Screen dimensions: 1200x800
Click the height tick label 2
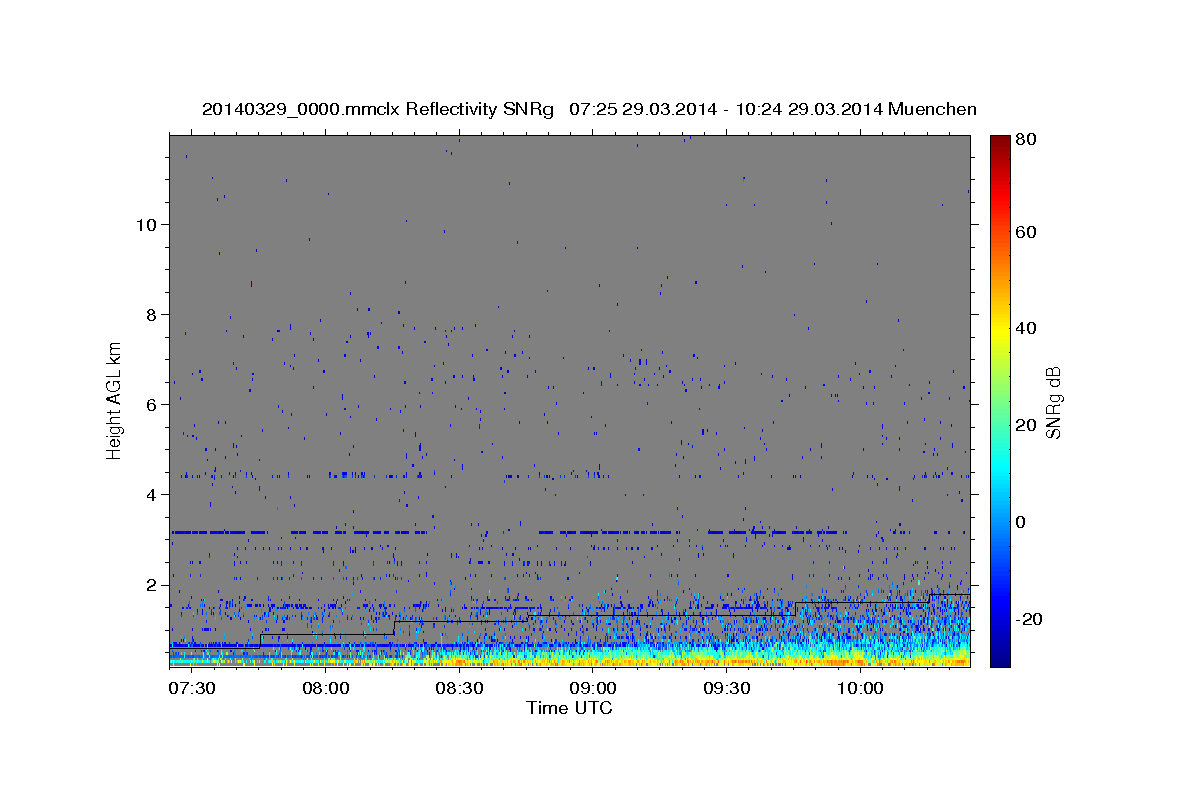click(x=151, y=584)
